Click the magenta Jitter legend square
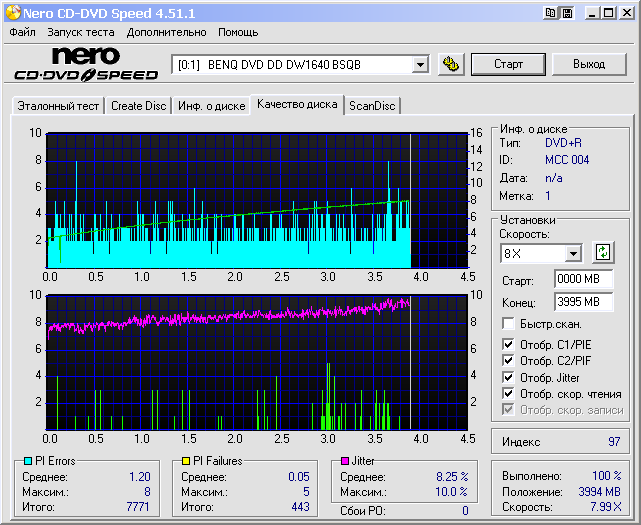The height and width of the screenshot is (525, 641). [343, 461]
